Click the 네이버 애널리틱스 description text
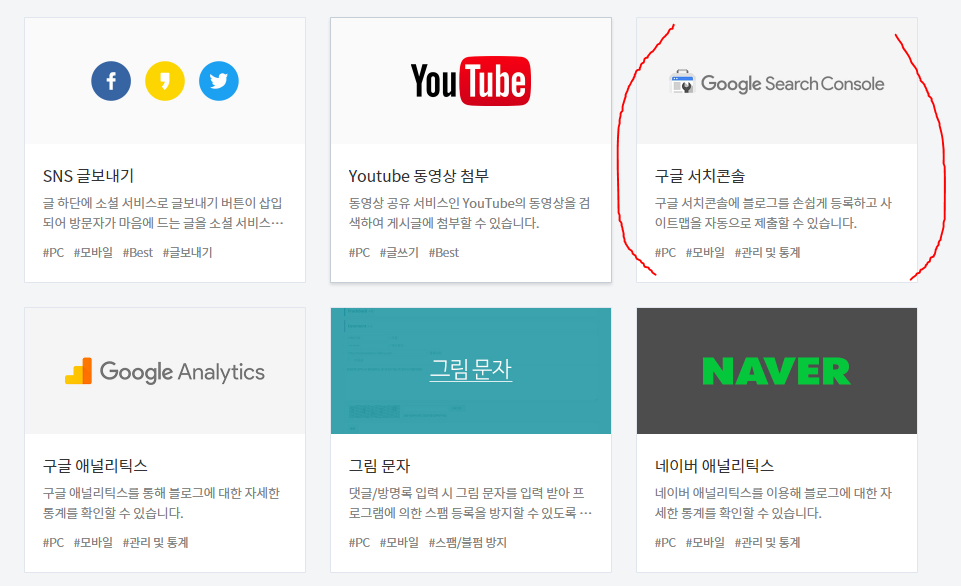The width and height of the screenshot is (961, 586). pos(773,503)
